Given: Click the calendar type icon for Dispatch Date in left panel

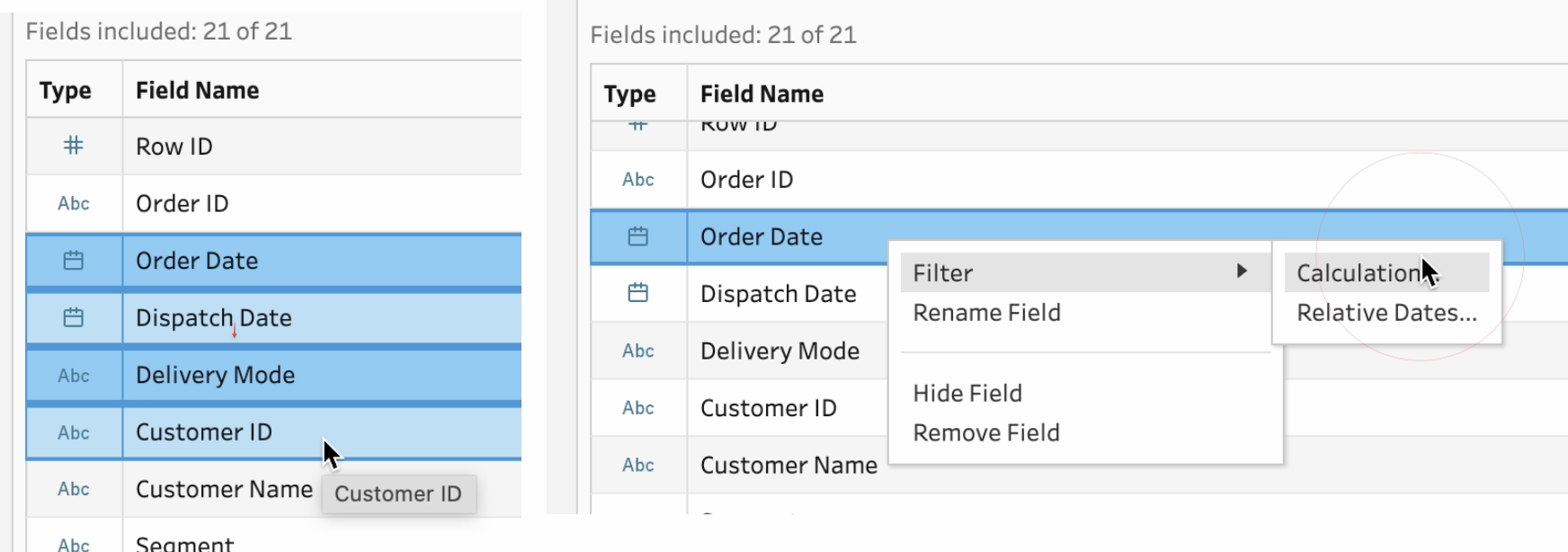Looking at the screenshot, I should (74, 317).
